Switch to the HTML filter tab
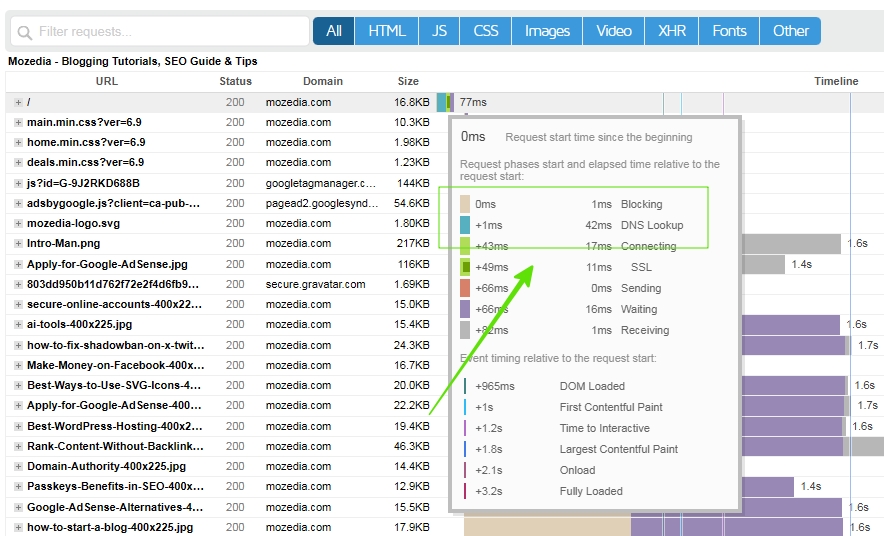884x536 pixels. pos(387,31)
